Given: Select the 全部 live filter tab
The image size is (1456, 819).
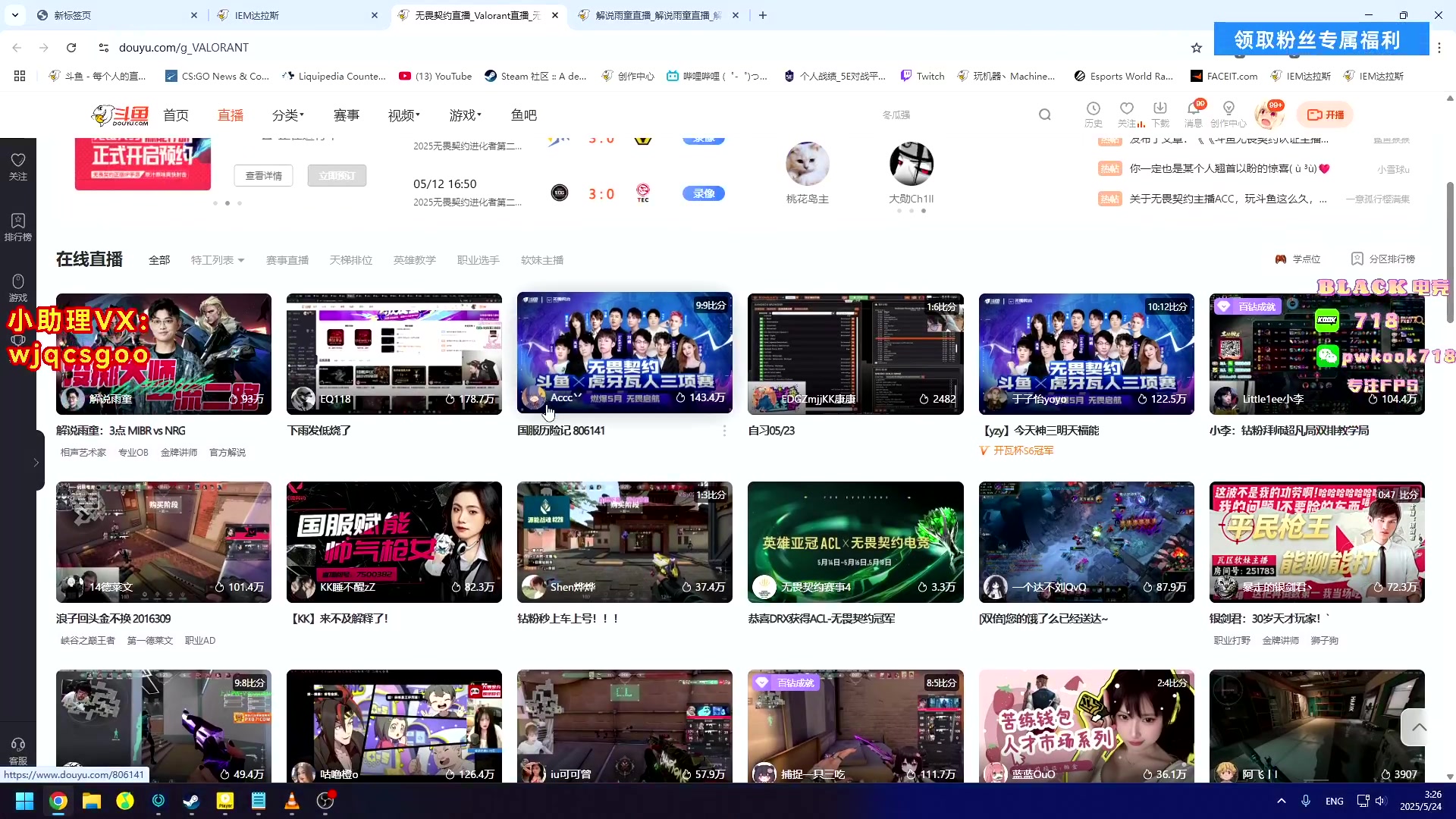Looking at the screenshot, I should click(159, 260).
